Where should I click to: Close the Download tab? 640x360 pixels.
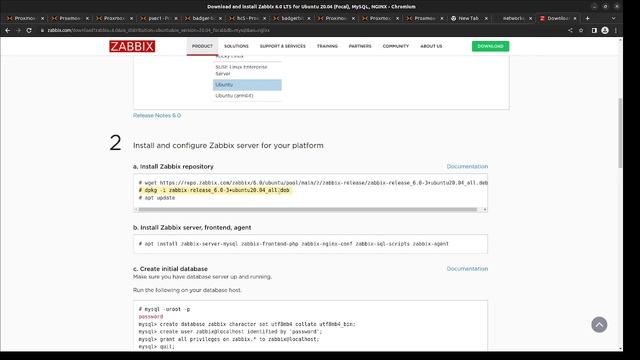575,18
